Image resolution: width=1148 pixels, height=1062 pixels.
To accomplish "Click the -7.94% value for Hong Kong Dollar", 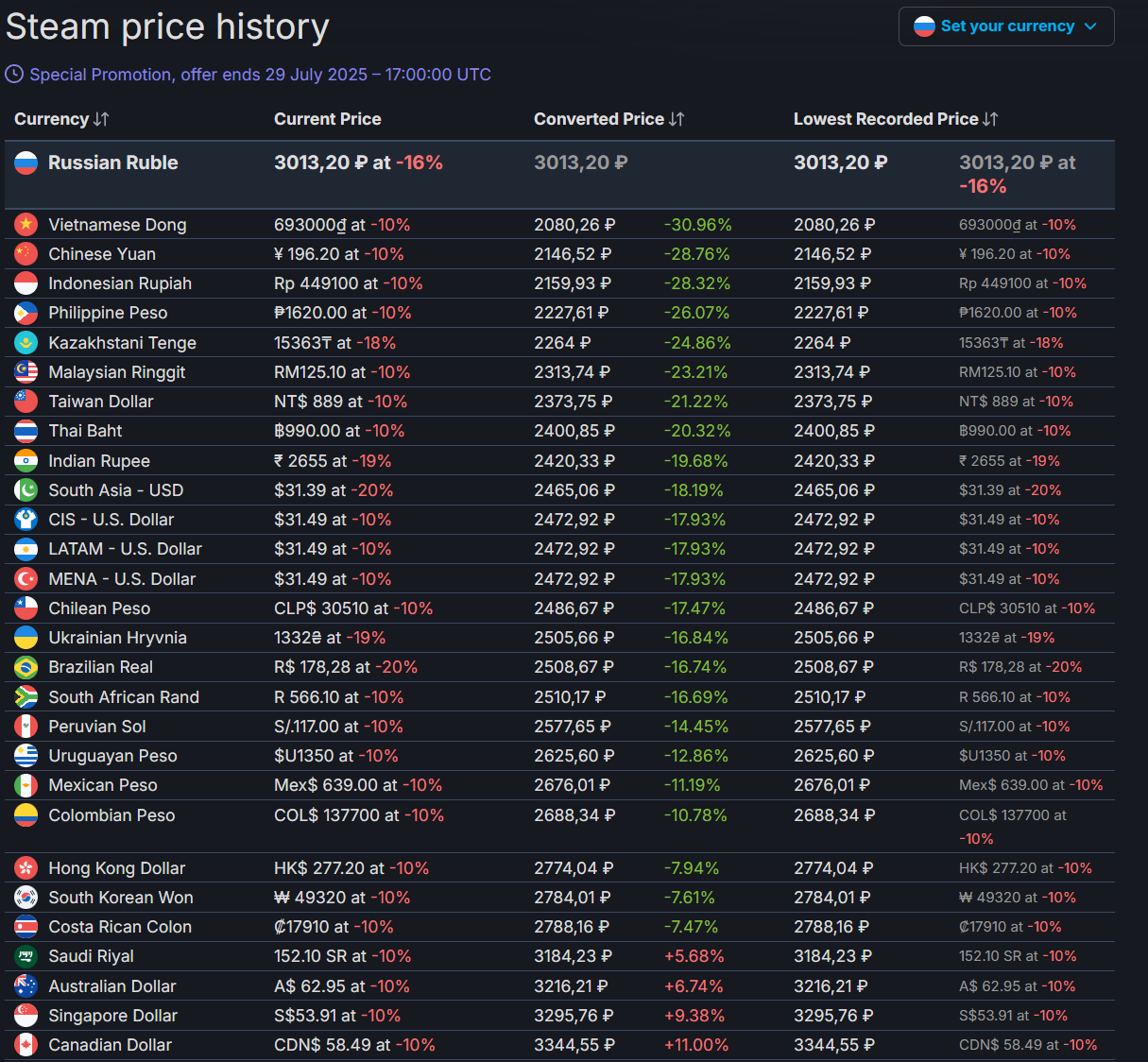I will [692, 868].
